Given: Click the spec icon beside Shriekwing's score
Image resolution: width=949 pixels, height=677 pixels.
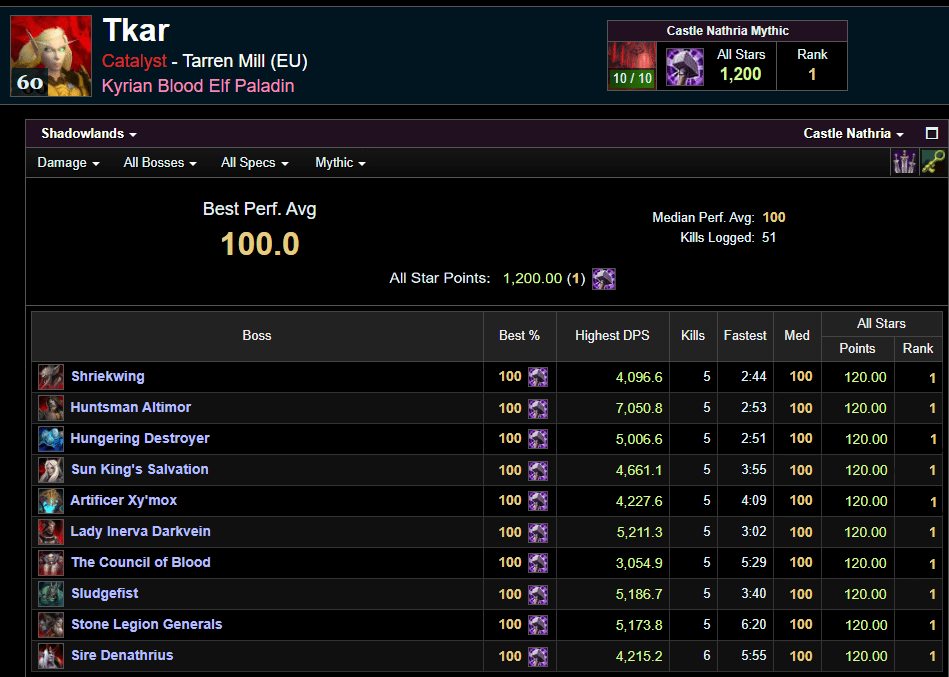Looking at the screenshot, I should click(x=539, y=377).
